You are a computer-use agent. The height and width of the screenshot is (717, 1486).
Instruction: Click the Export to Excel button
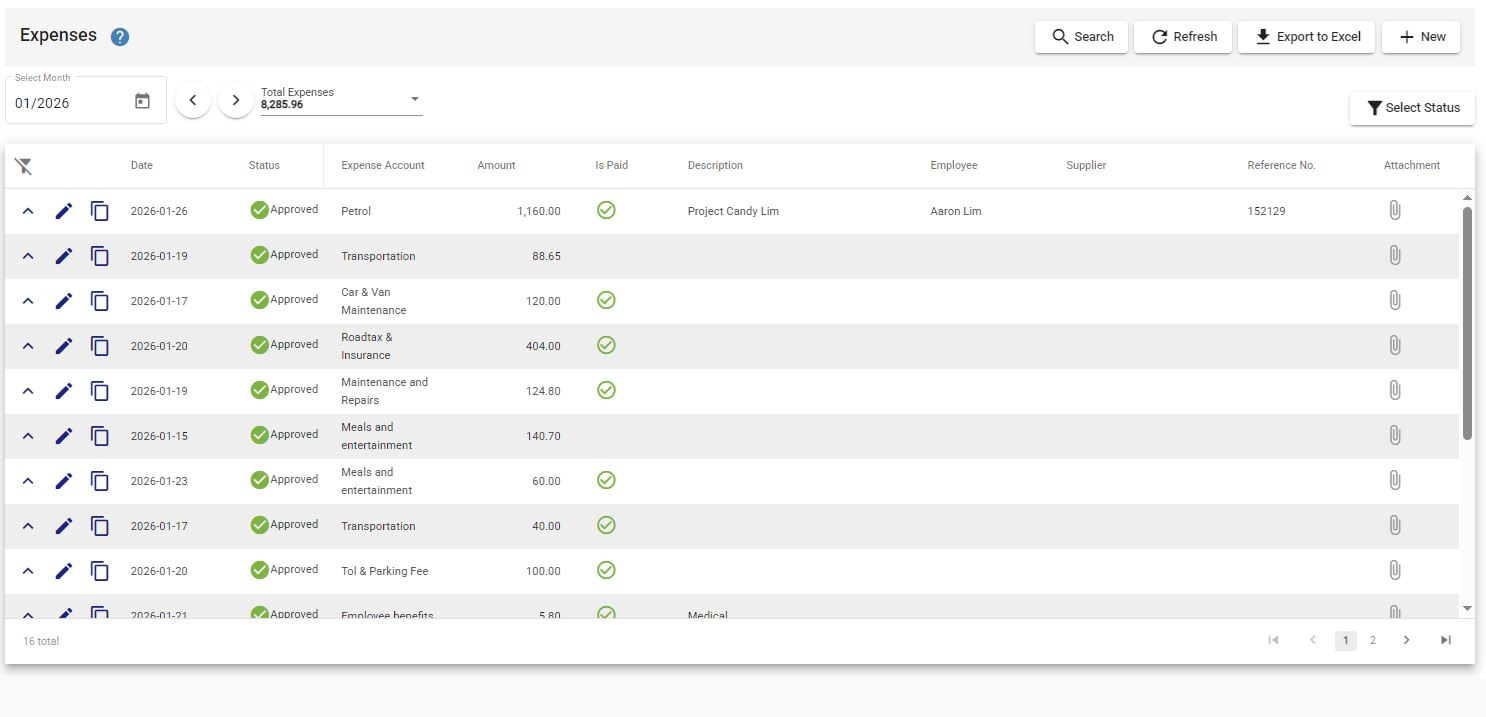click(1307, 37)
